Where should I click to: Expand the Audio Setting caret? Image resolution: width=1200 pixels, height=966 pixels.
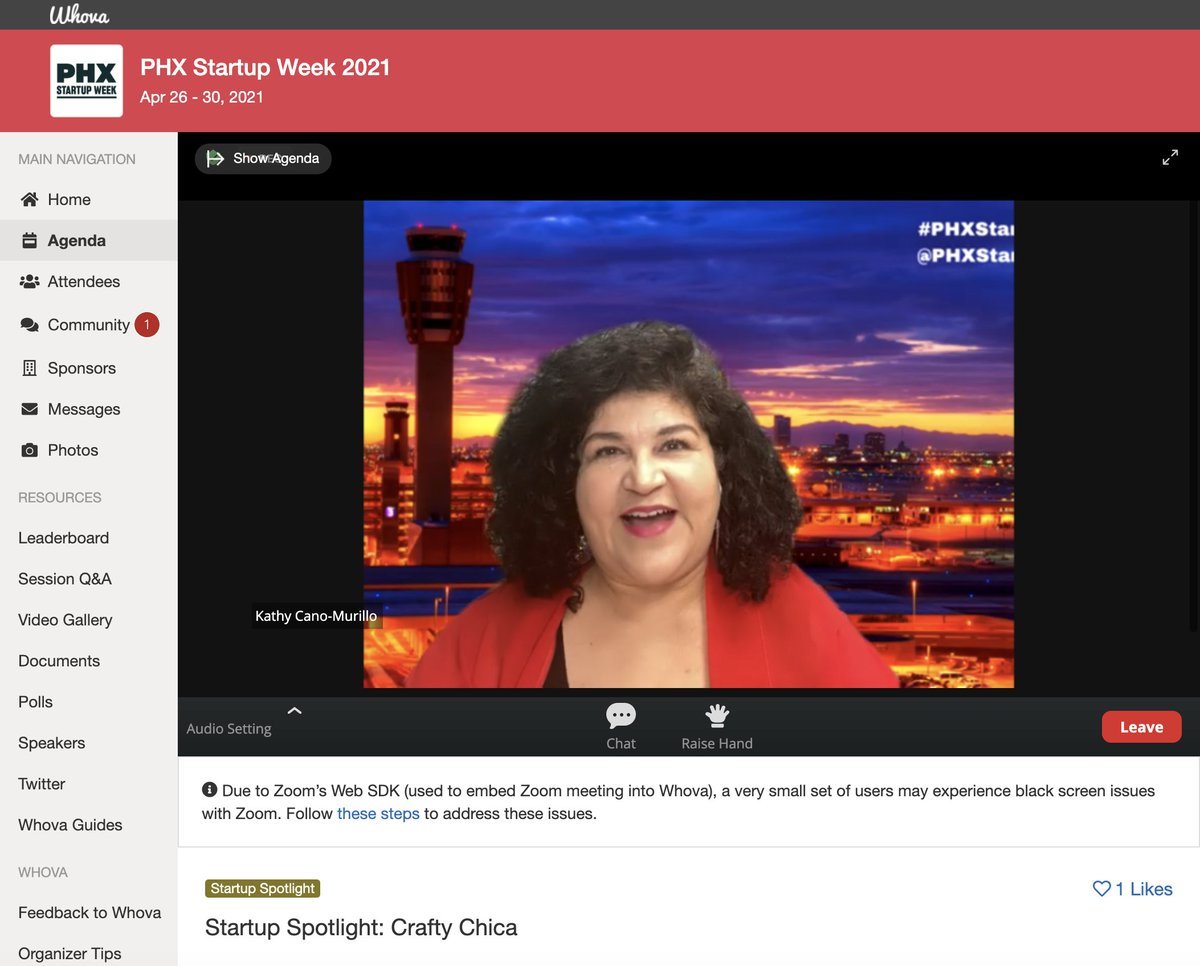(x=294, y=711)
